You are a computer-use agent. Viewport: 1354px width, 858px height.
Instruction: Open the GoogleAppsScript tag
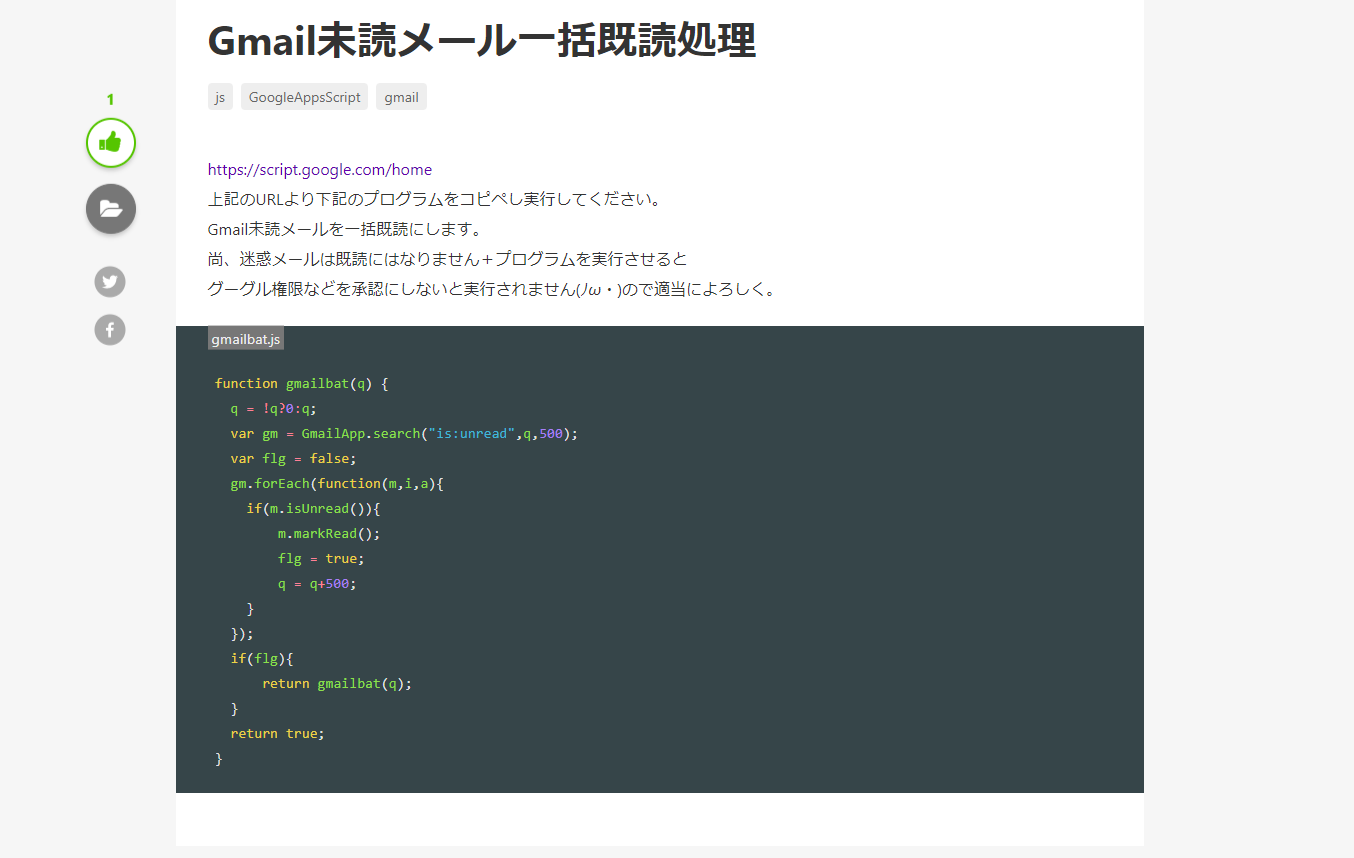pyautogui.click(x=304, y=97)
